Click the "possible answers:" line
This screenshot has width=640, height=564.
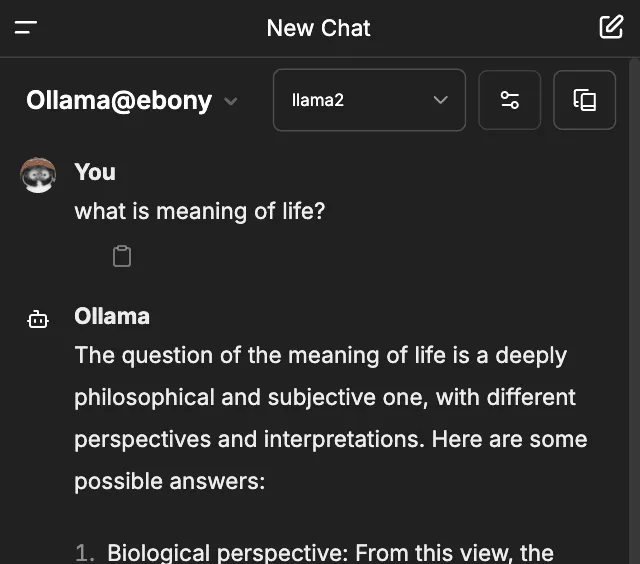coord(169,481)
